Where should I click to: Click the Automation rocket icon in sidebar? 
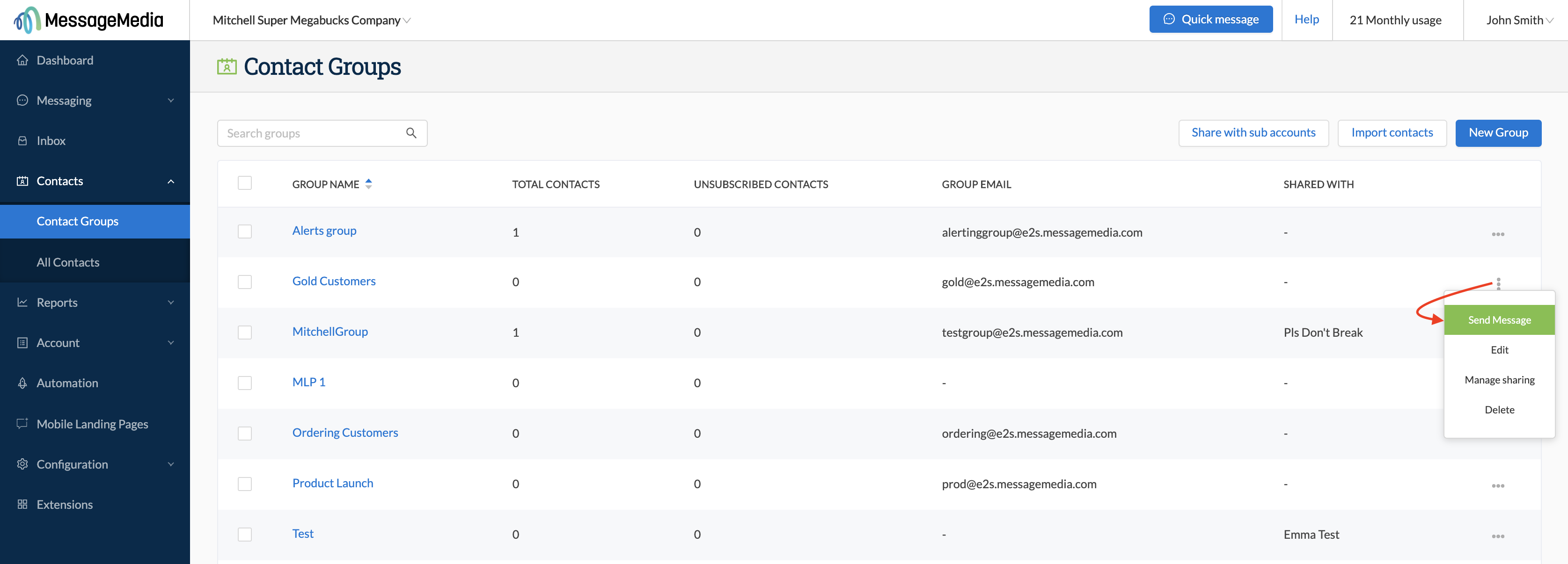[x=22, y=383]
